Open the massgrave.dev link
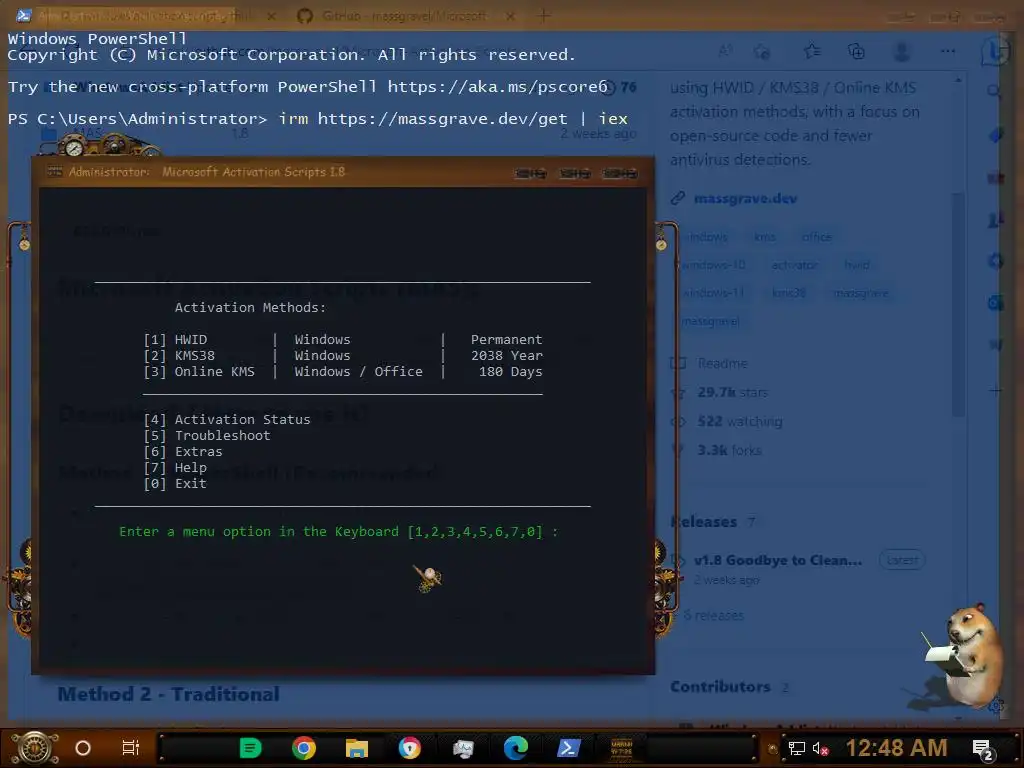 pyautogui.click(x=745, y=199)
